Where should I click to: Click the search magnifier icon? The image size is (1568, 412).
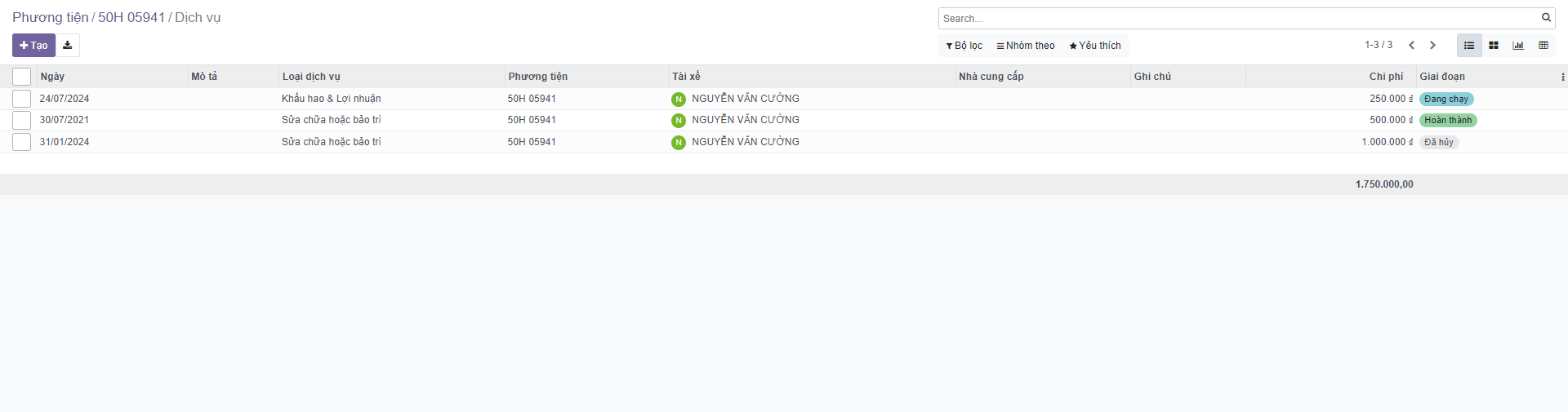(x=1546, y=18)
